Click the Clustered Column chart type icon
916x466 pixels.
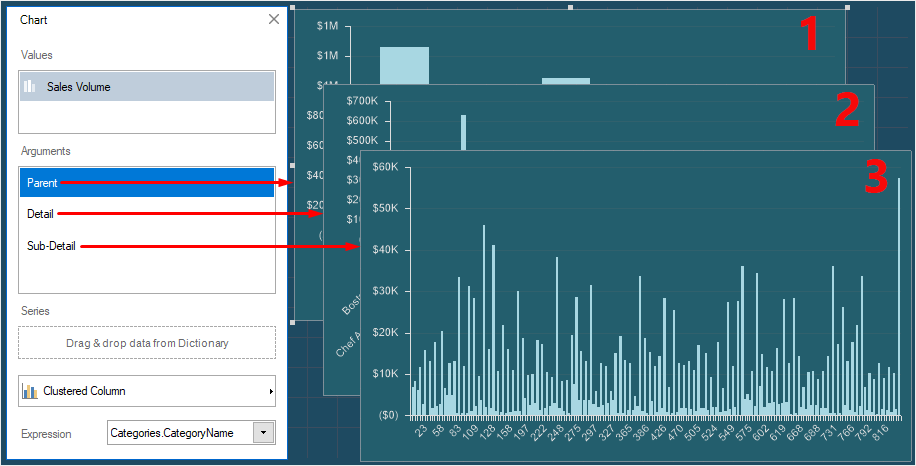[30, 391]
